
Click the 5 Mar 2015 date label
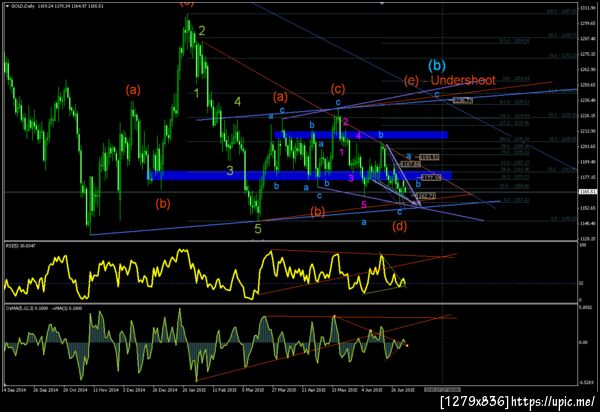coord(253,390)
